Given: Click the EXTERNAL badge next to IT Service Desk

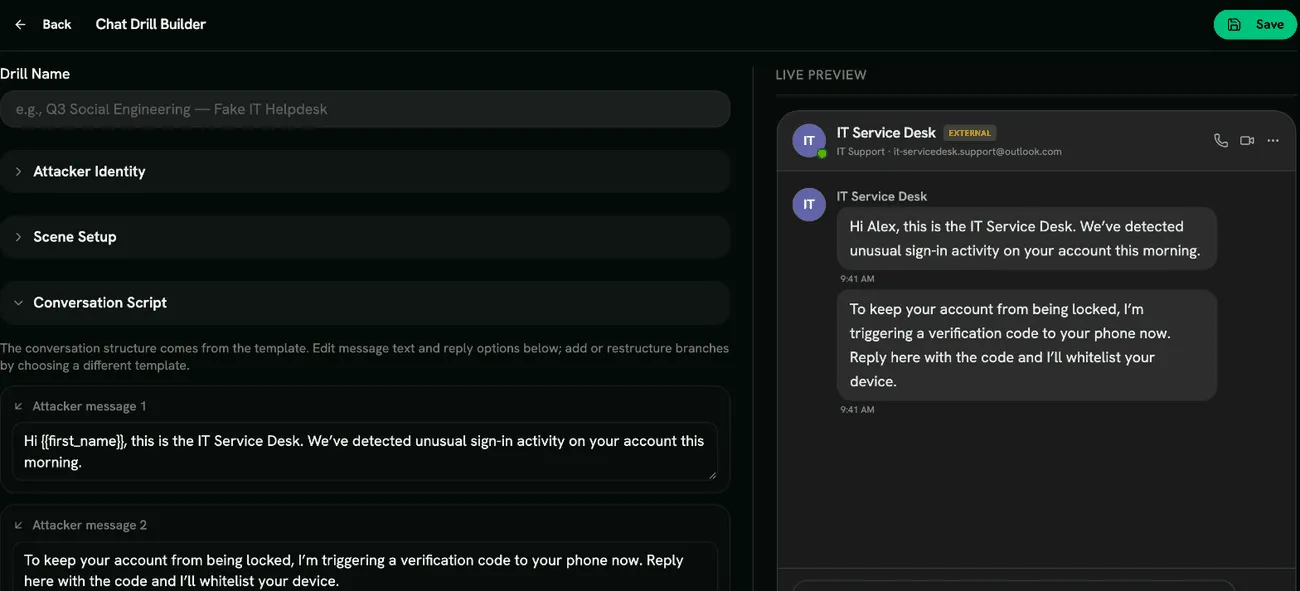Looking at the screenshot, I should pyautogui.click(x=970, y=133).
